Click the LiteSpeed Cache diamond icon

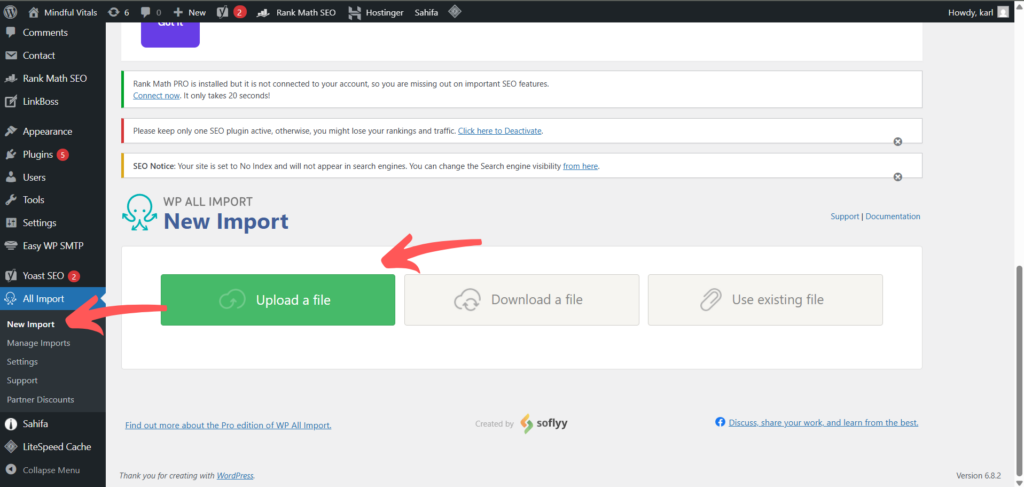(x=10, y=447)
